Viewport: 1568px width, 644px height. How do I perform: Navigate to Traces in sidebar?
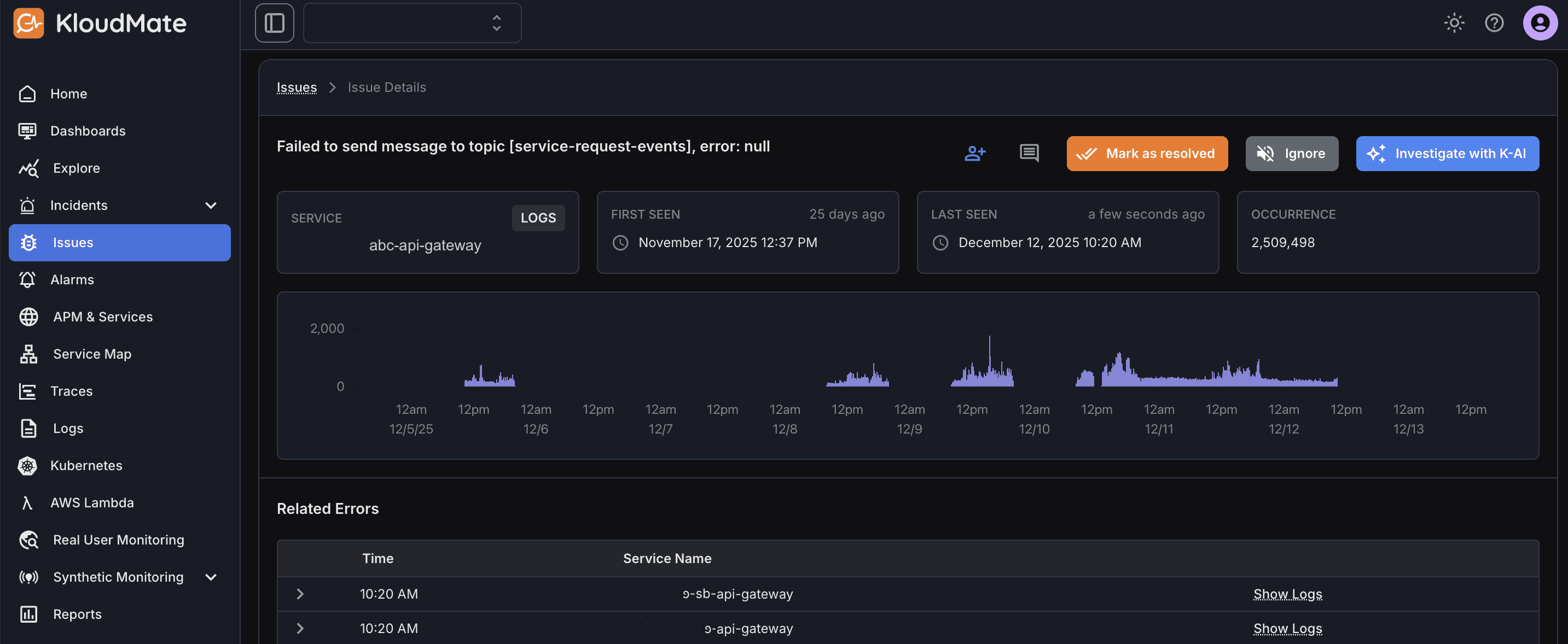tap(71, 391)
